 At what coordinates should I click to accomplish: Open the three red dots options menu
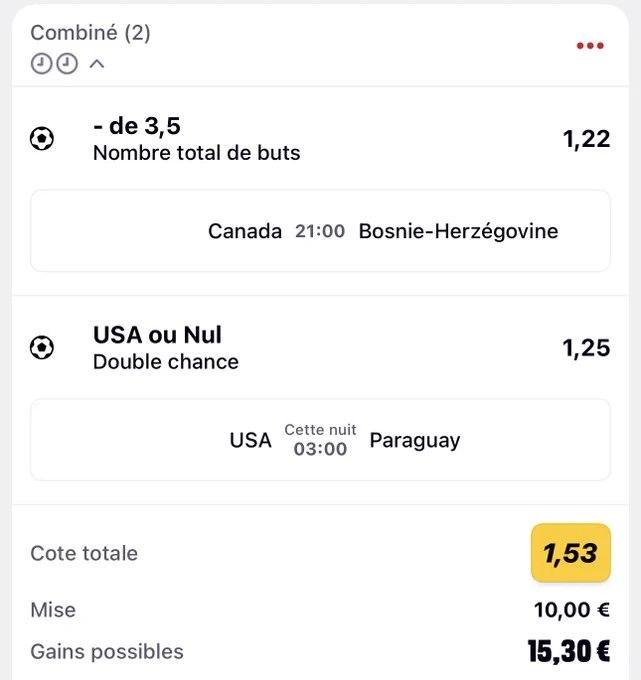[590, 46]
